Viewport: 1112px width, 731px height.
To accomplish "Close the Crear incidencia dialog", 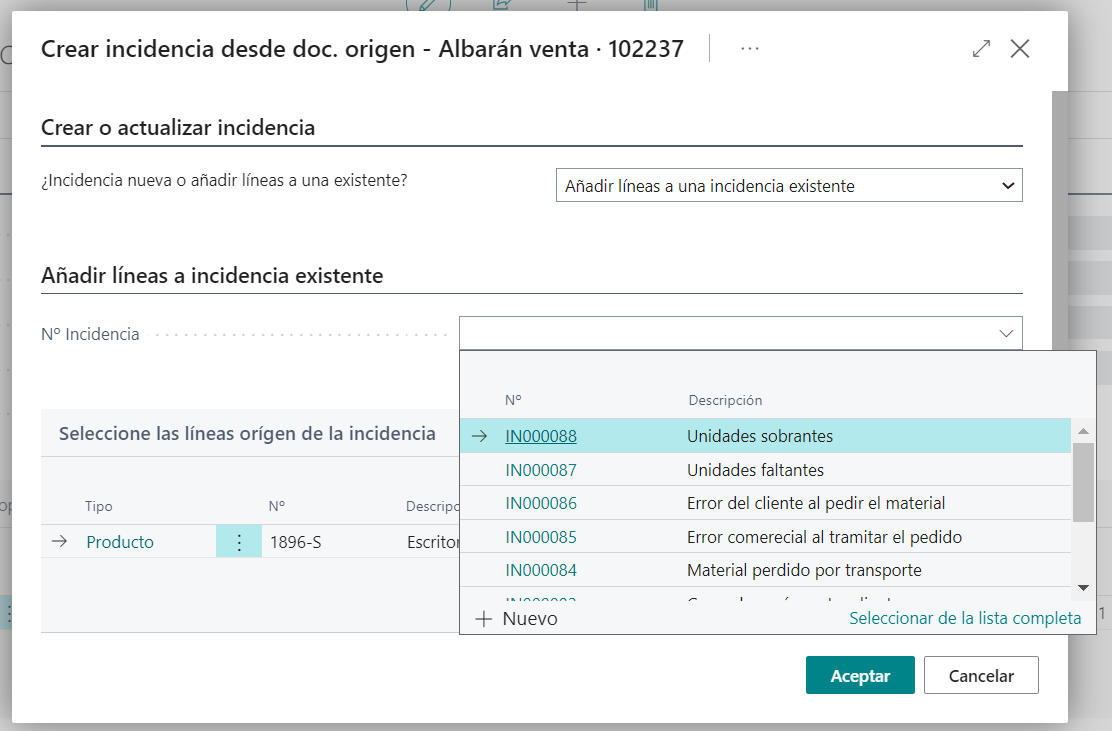I will pos(1020,48).
